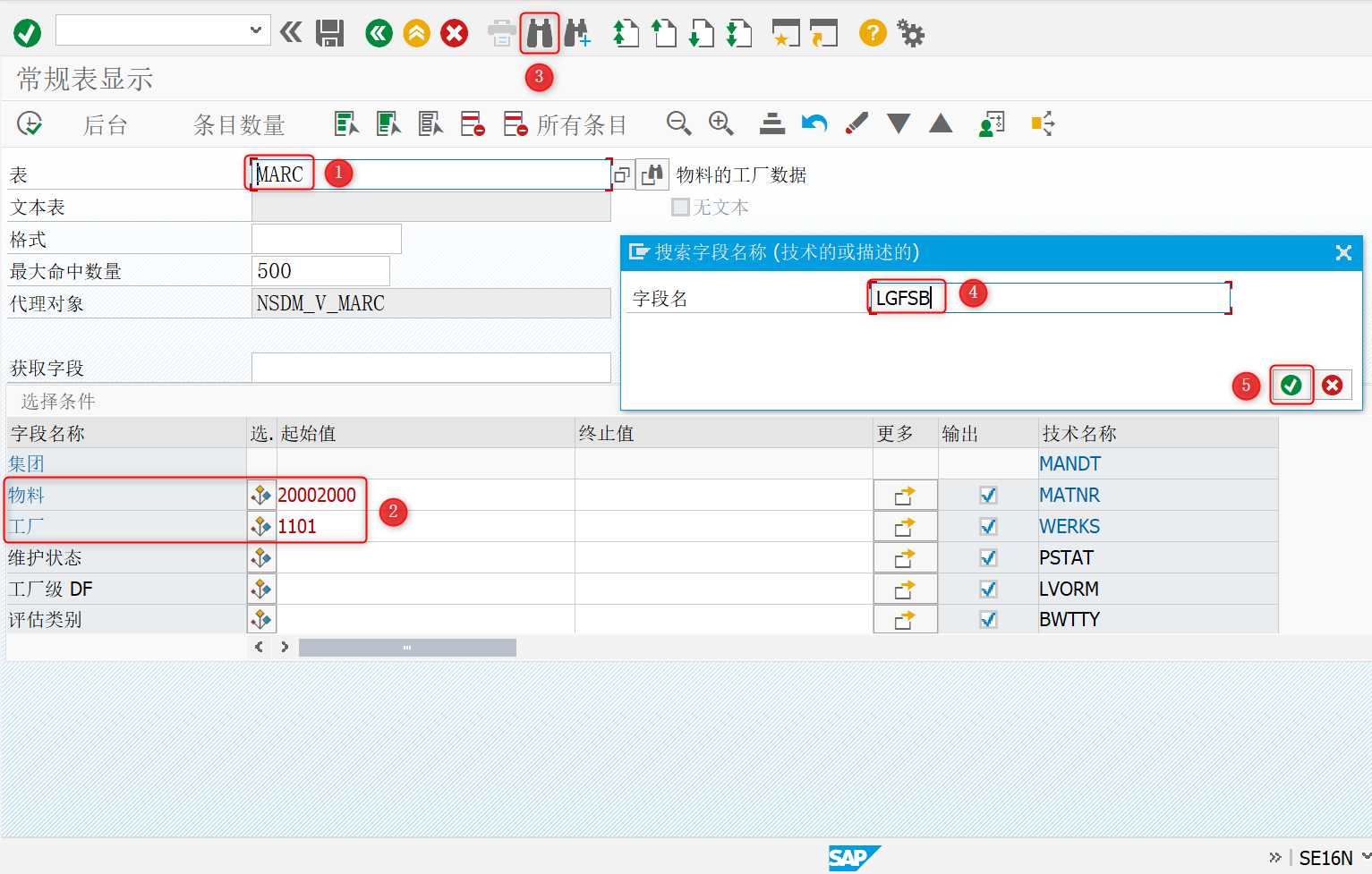1372x874 pixels.
Task: Click the undo arrow icon in the application toolbar
Action: click(814, 123)
